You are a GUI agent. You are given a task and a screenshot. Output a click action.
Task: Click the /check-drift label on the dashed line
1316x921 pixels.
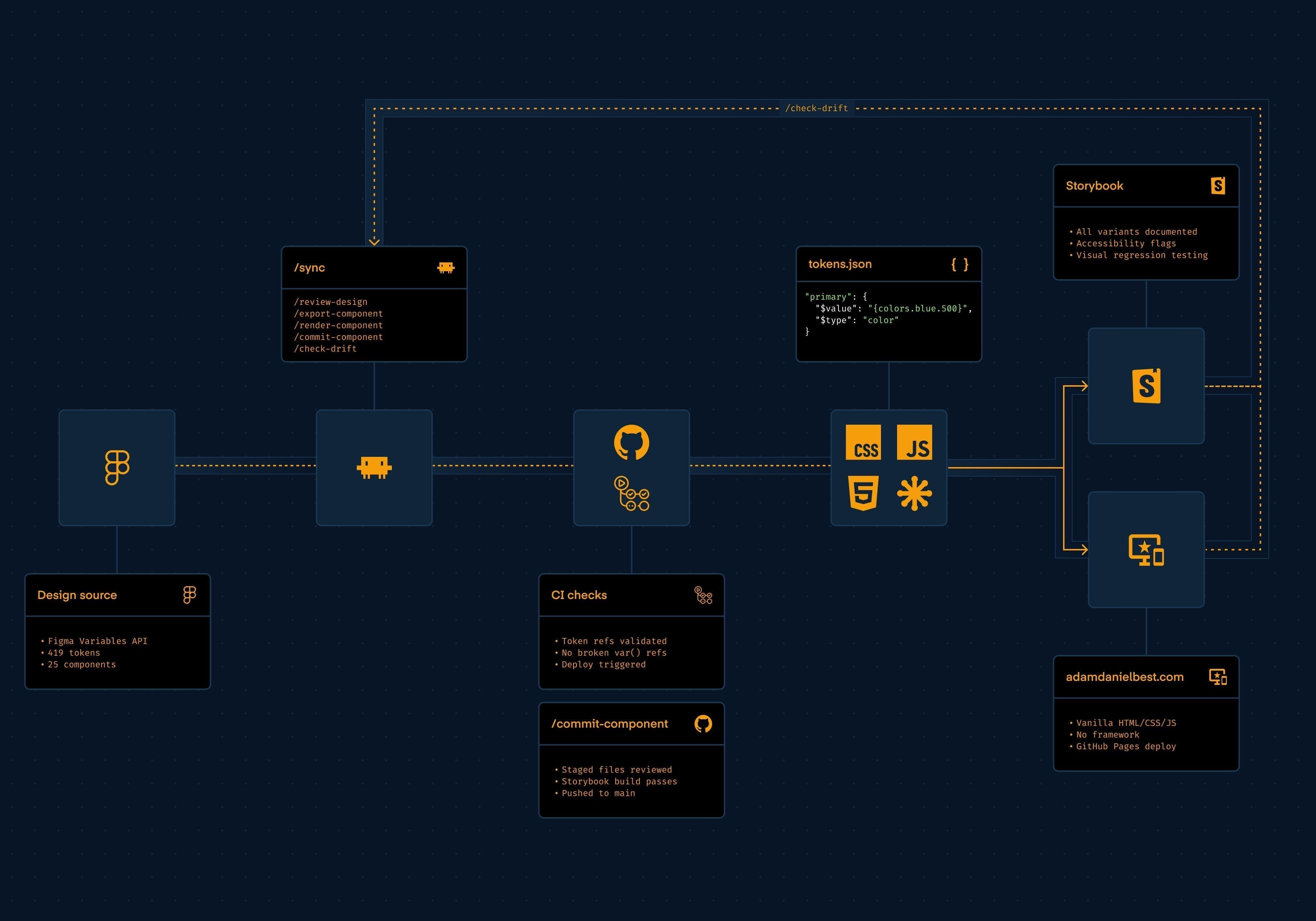[816, 108]
